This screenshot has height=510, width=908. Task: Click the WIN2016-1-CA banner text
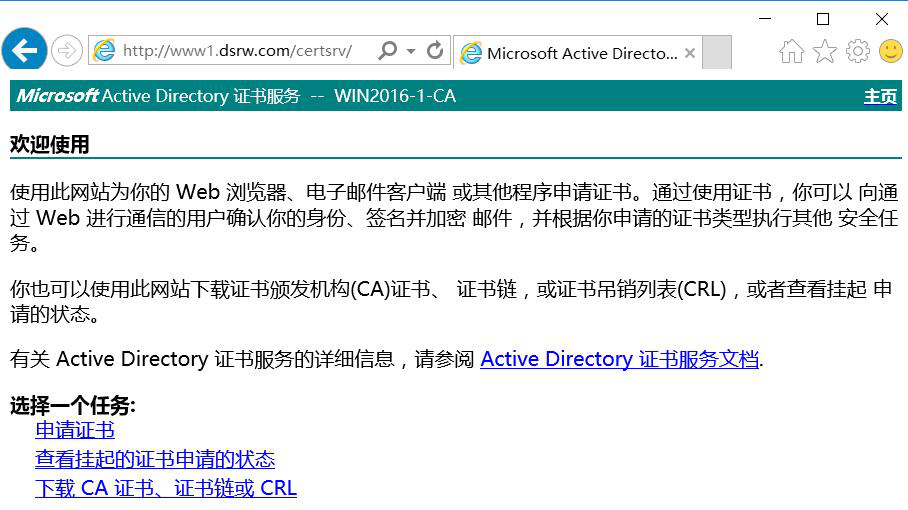(x=395, y=96)
